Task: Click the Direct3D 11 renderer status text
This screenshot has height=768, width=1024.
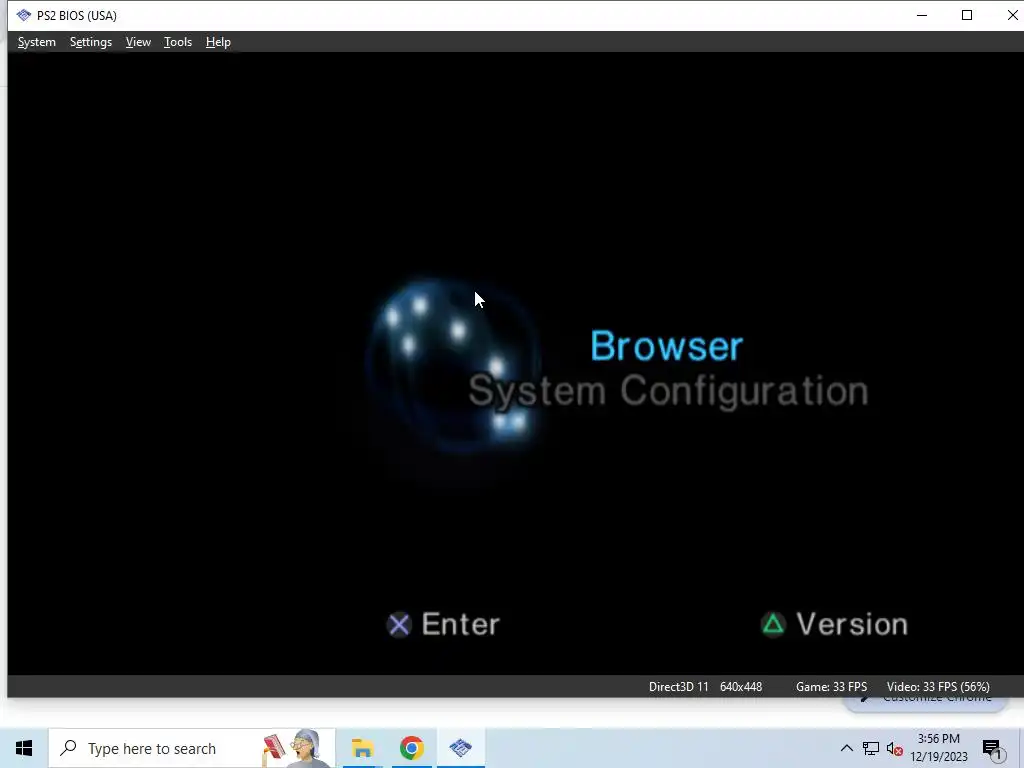Action: point(679,686)
